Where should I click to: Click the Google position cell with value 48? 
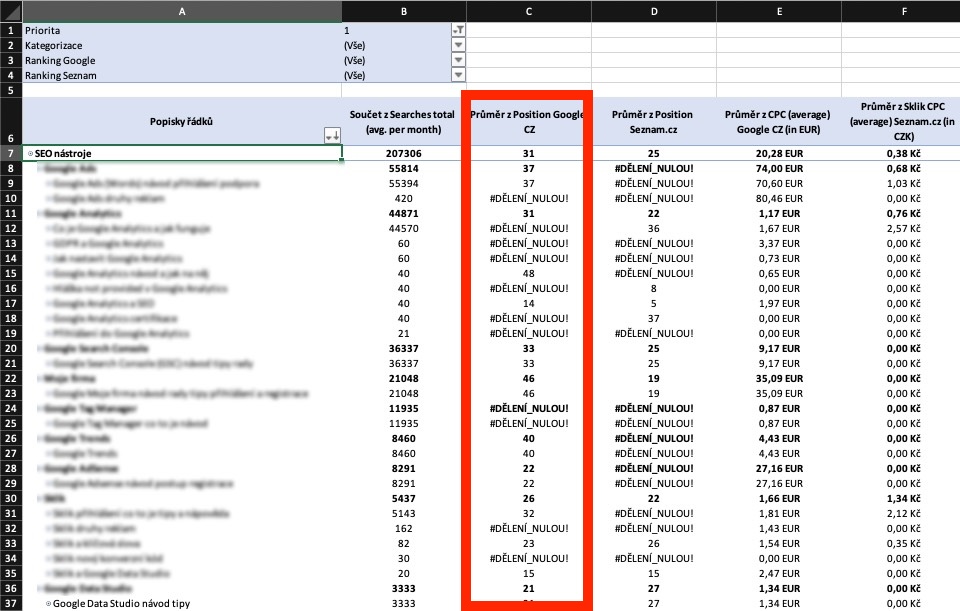(529, 274)
